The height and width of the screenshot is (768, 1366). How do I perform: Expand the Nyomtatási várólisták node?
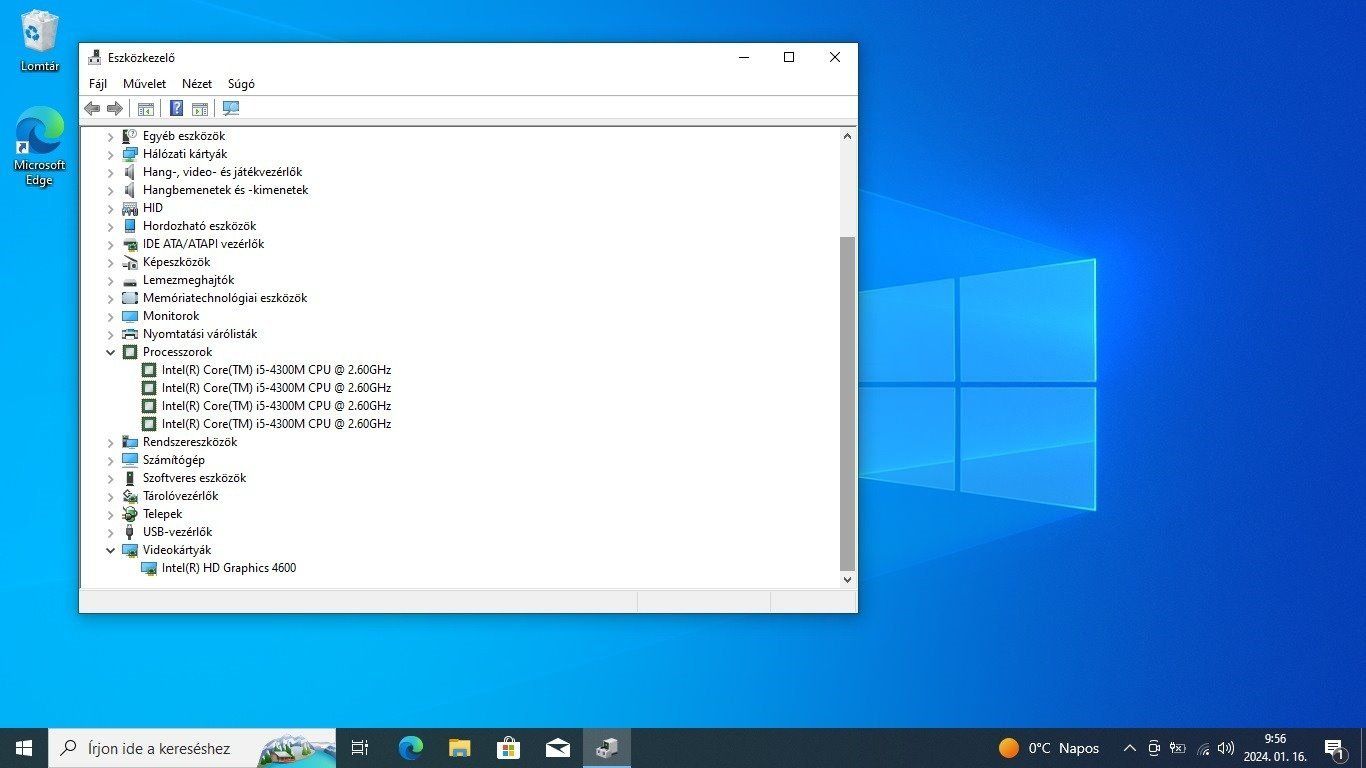click(111, 334)
